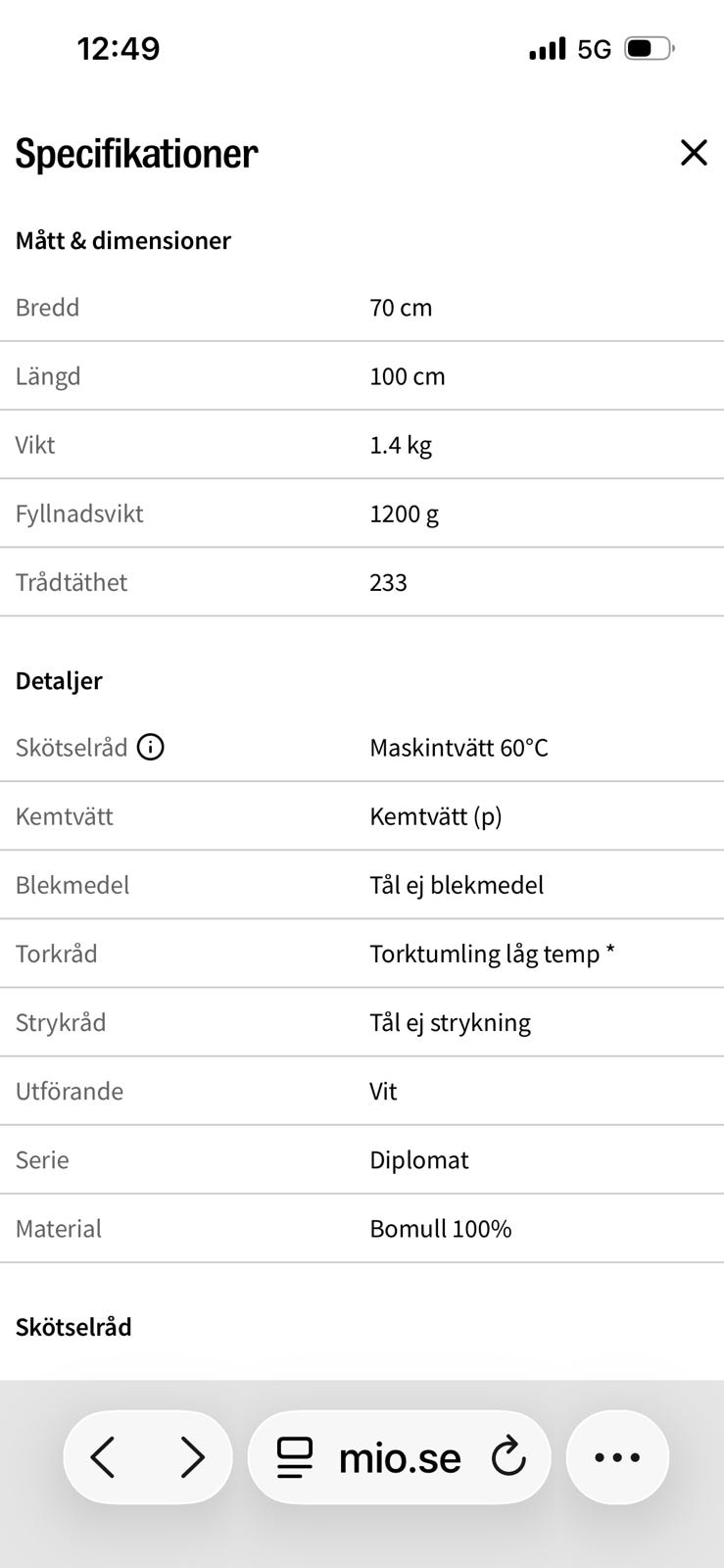Go forward with browser forward arrow
Image resolution: width=724 pixels, height=1568 pixels.
(193, 1457)
